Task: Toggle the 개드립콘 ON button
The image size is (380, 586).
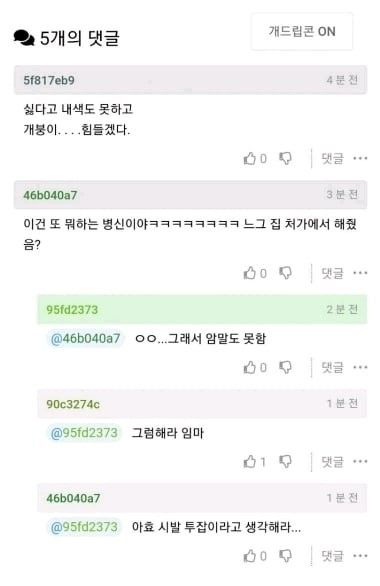Action: point(302,31)
